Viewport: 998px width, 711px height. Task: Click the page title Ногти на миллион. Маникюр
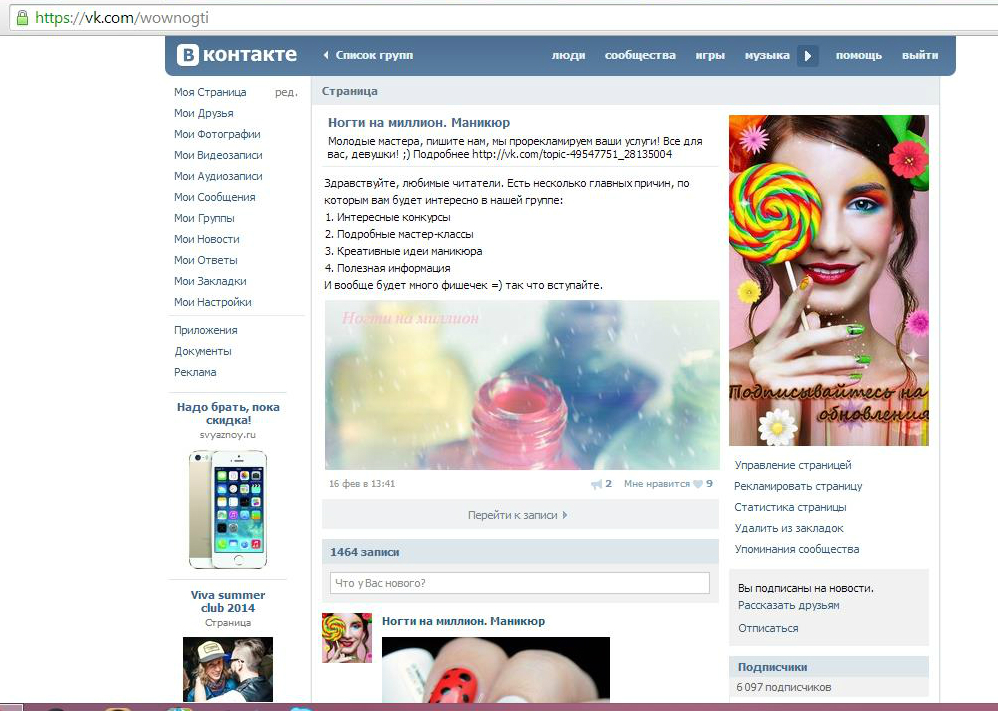[x=419, y=123]
